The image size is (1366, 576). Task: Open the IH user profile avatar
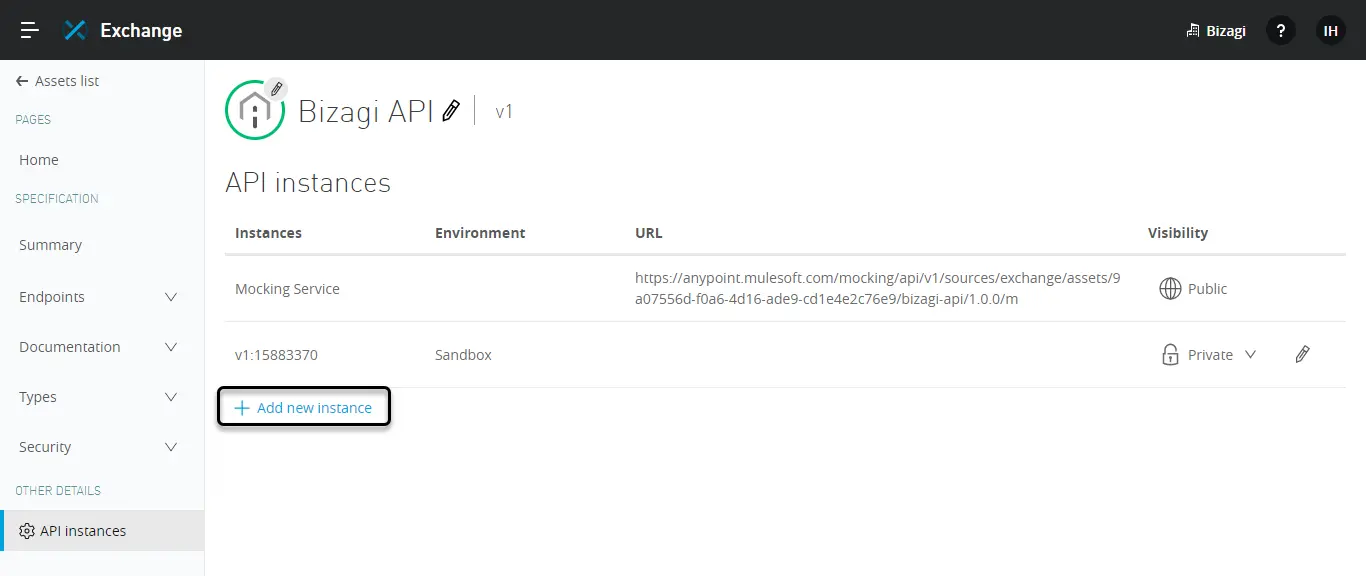click(x=1331, y=30)
